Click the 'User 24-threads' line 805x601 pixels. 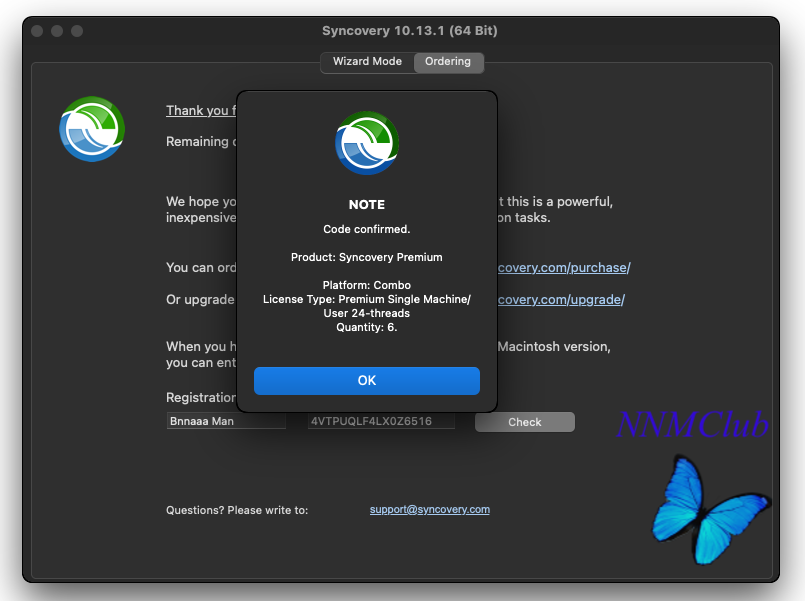pos(367,313)
